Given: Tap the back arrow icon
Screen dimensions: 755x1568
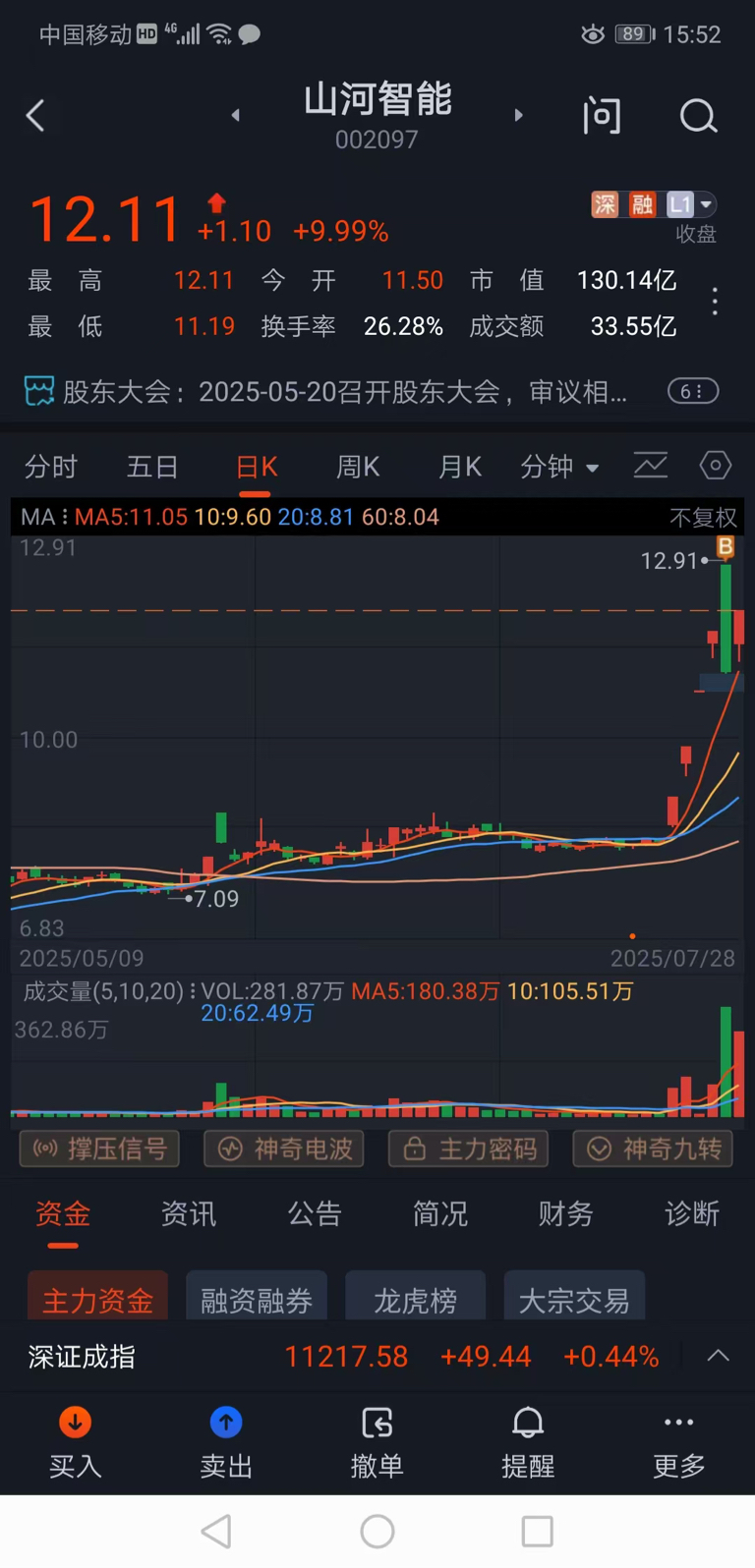Looking at the screenshot, I should click(35, 116).
